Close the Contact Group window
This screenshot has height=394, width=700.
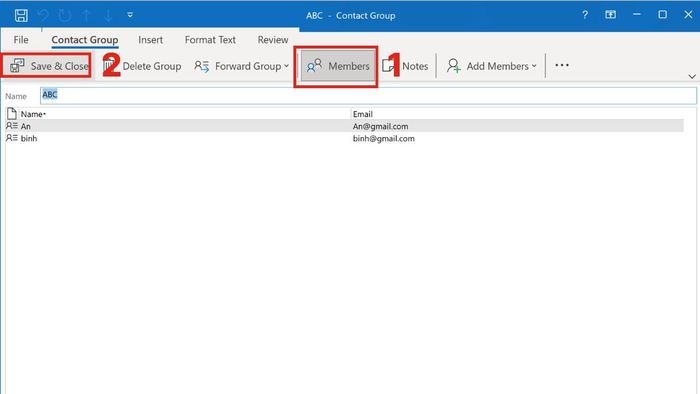[x=688, y=15]
